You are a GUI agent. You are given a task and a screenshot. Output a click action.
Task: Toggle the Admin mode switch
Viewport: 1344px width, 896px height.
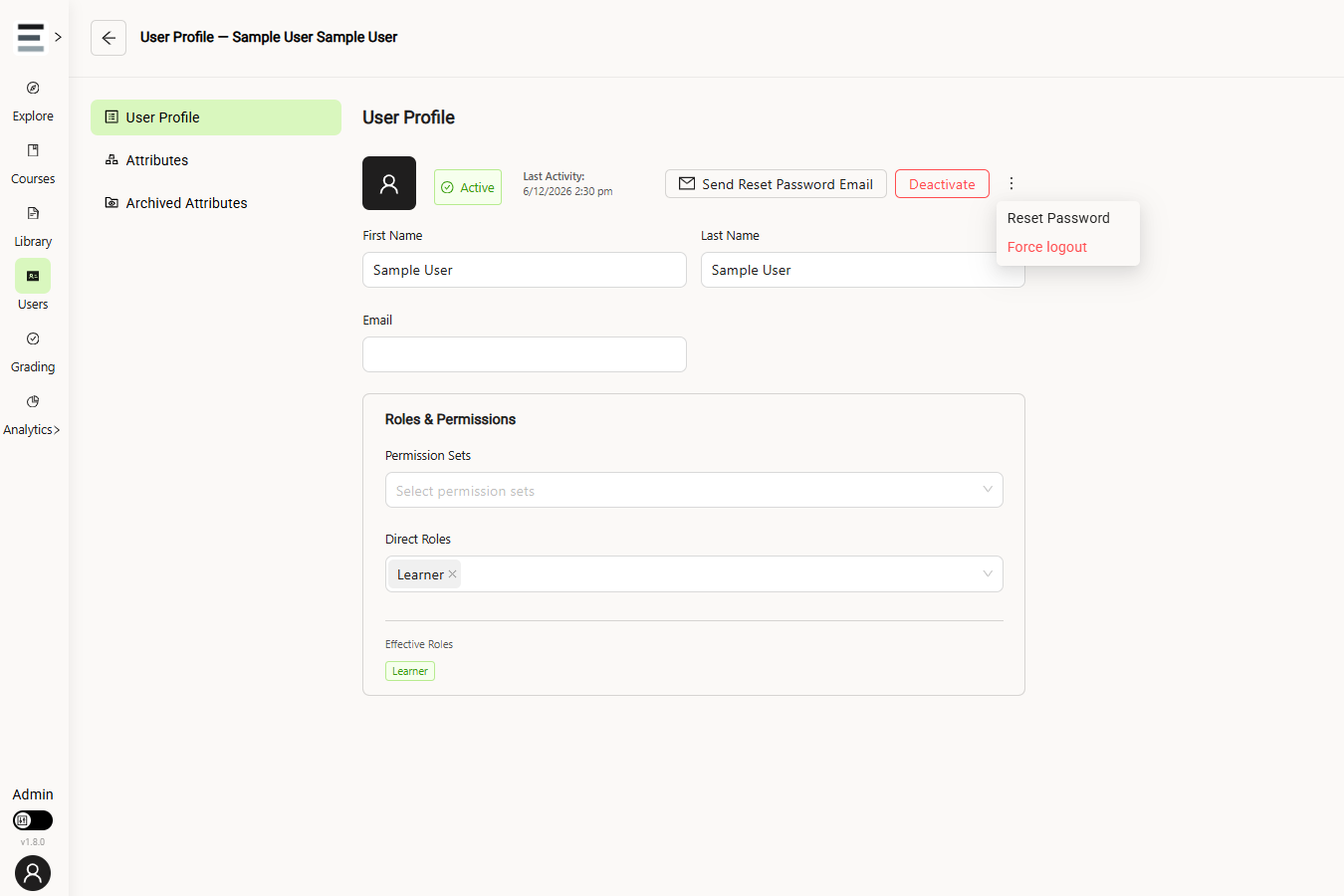coord(33,820)
